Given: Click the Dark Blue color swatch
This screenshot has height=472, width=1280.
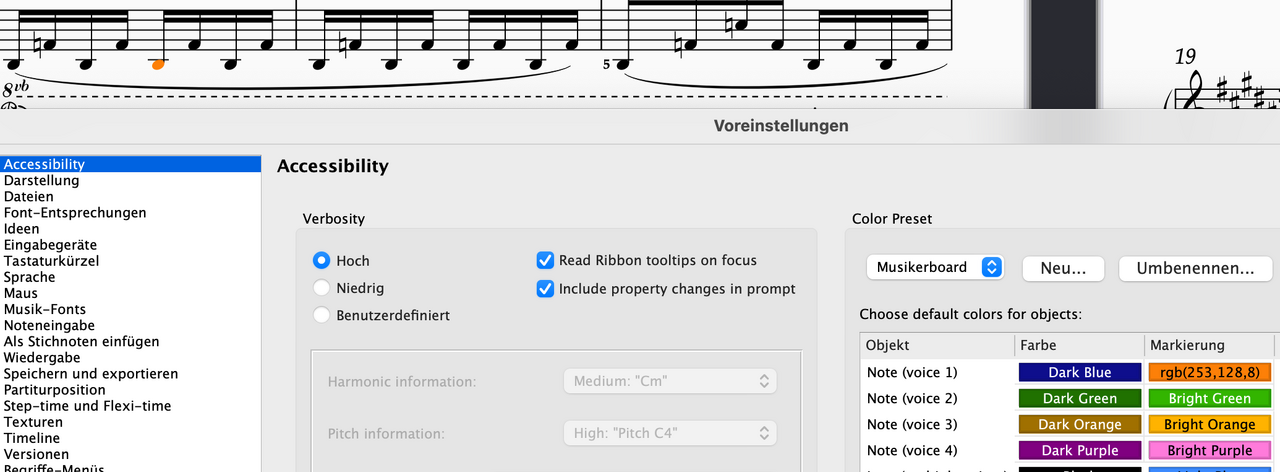Looking at the screenshot, I should [x=1080, y=372].
